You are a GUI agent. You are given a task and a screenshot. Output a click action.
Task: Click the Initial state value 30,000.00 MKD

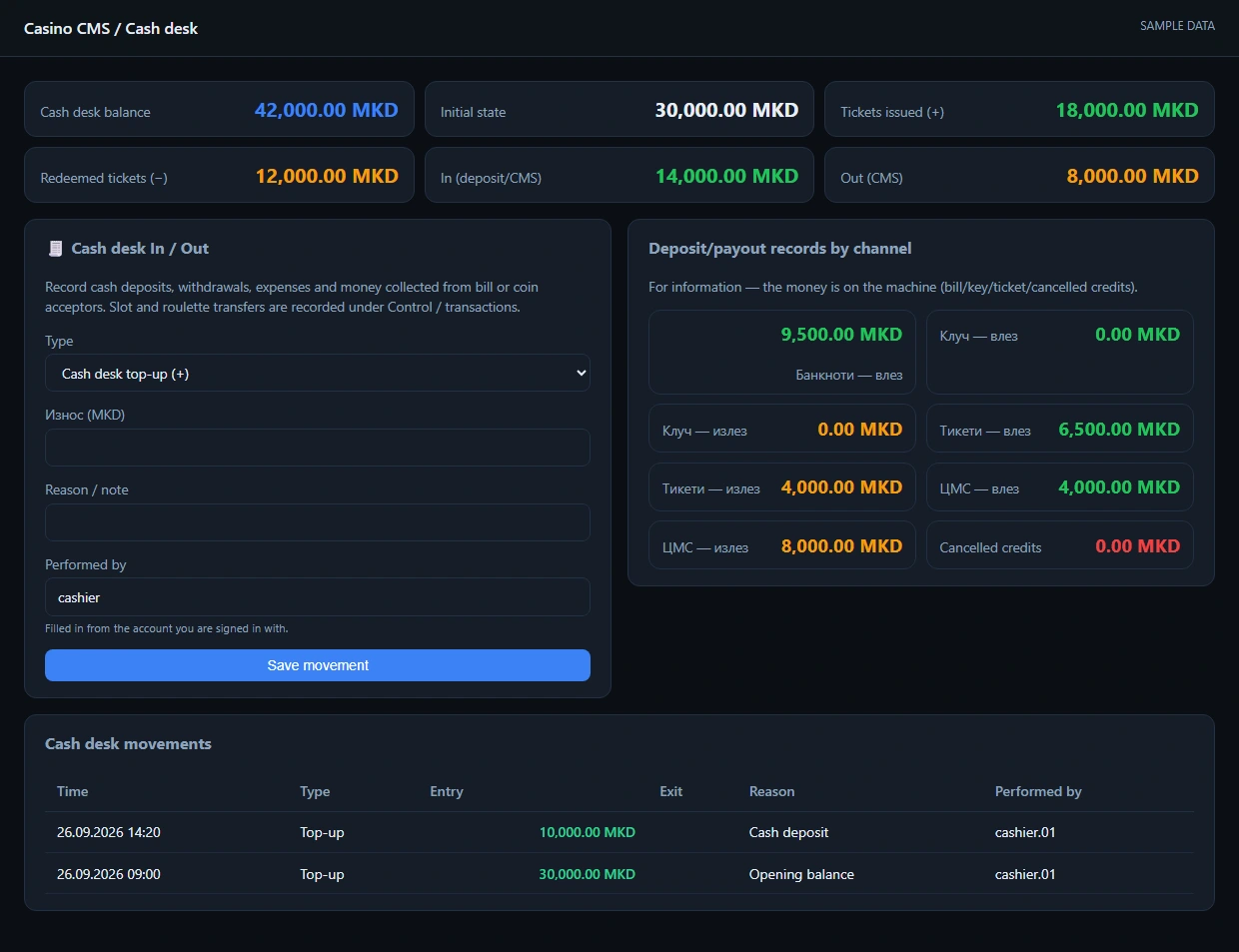[726, 110]
